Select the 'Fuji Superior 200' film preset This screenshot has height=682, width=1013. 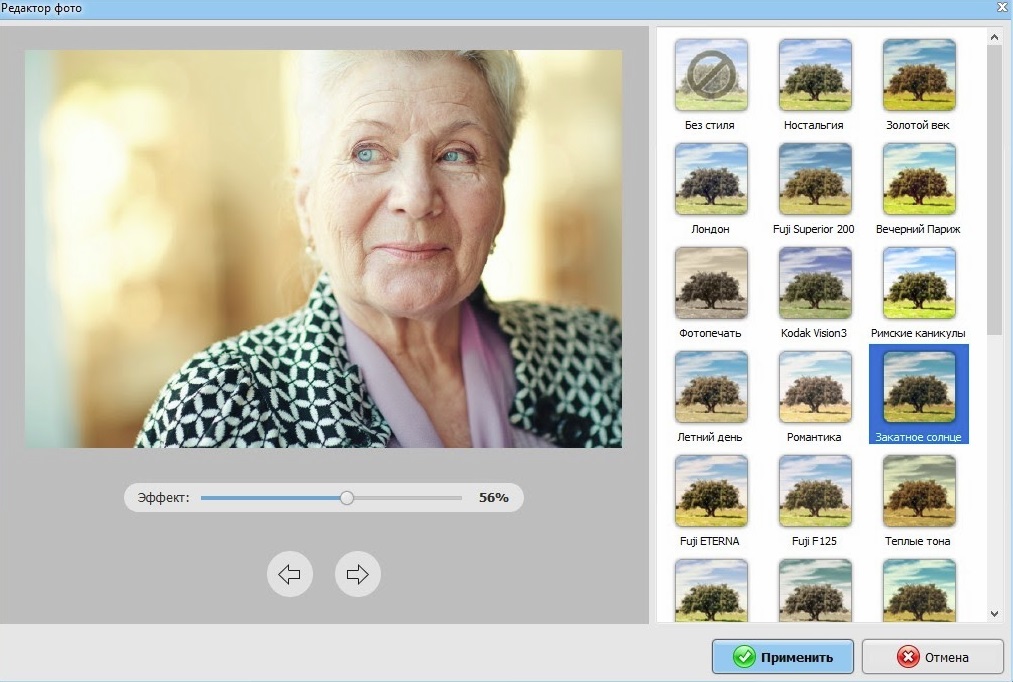[x=815, y=179]
